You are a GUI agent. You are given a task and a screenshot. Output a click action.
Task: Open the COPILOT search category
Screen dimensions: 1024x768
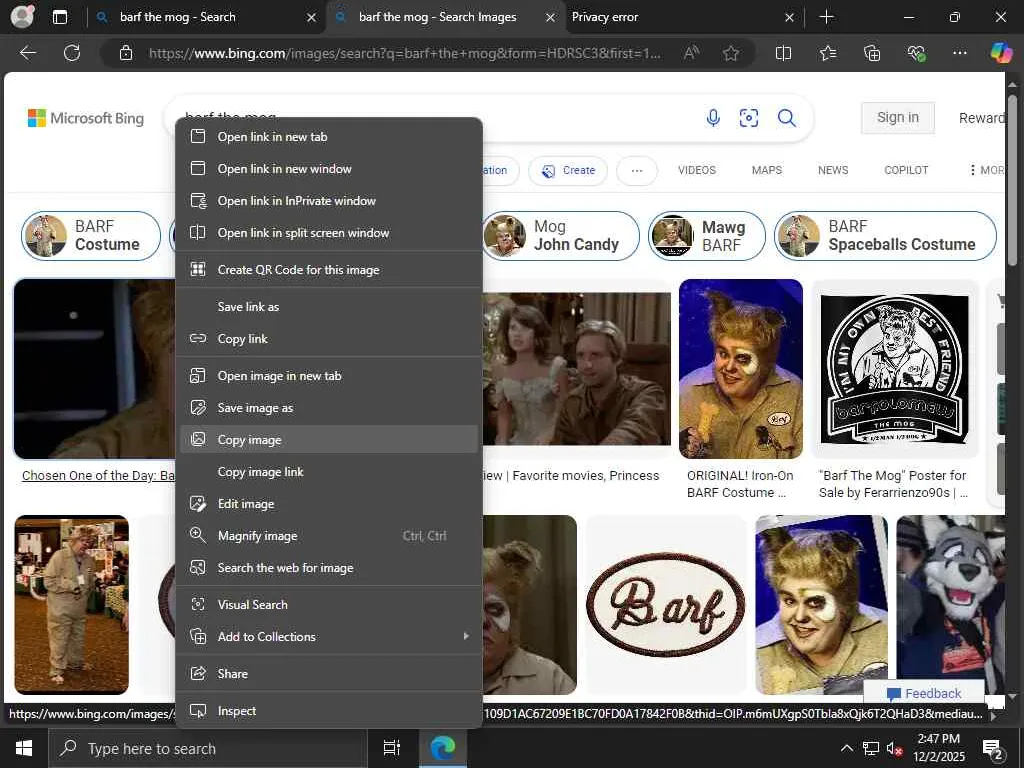(906, 170)
